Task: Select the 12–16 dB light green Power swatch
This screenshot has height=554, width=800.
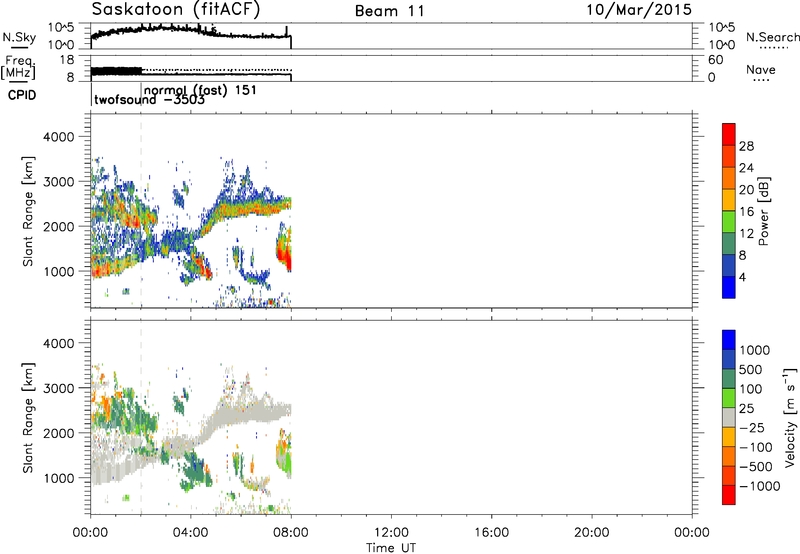Action: coord(729,222)
